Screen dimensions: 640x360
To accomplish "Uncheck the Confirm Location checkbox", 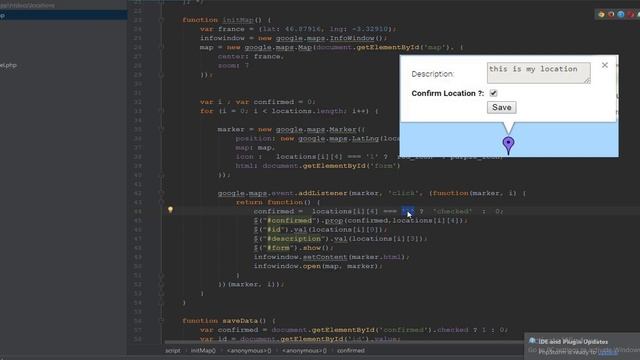I will point(493,93).
